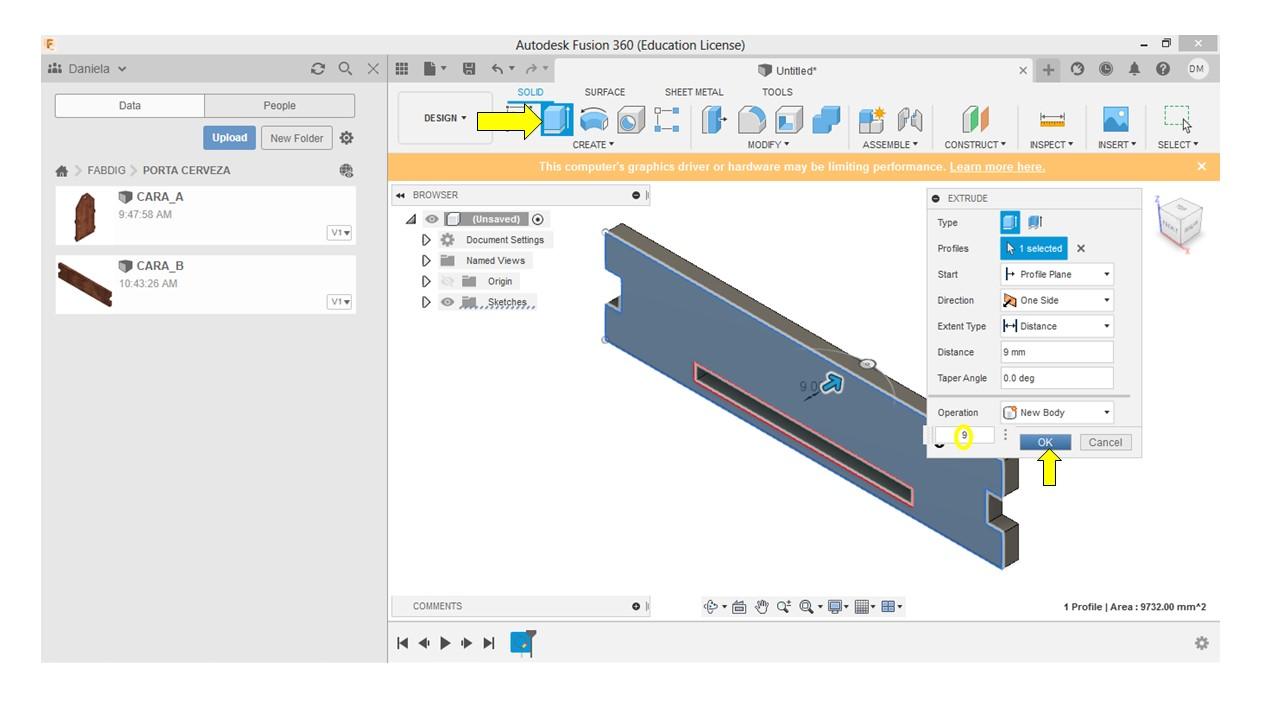The height and width of the screenshot is (720, 1280).
Task: Expand the Named Views node
Action: (426, 261)
